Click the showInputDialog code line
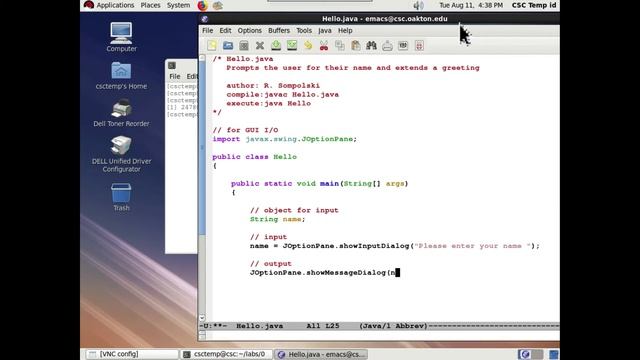The image size is (640, 360). point(395,246)
